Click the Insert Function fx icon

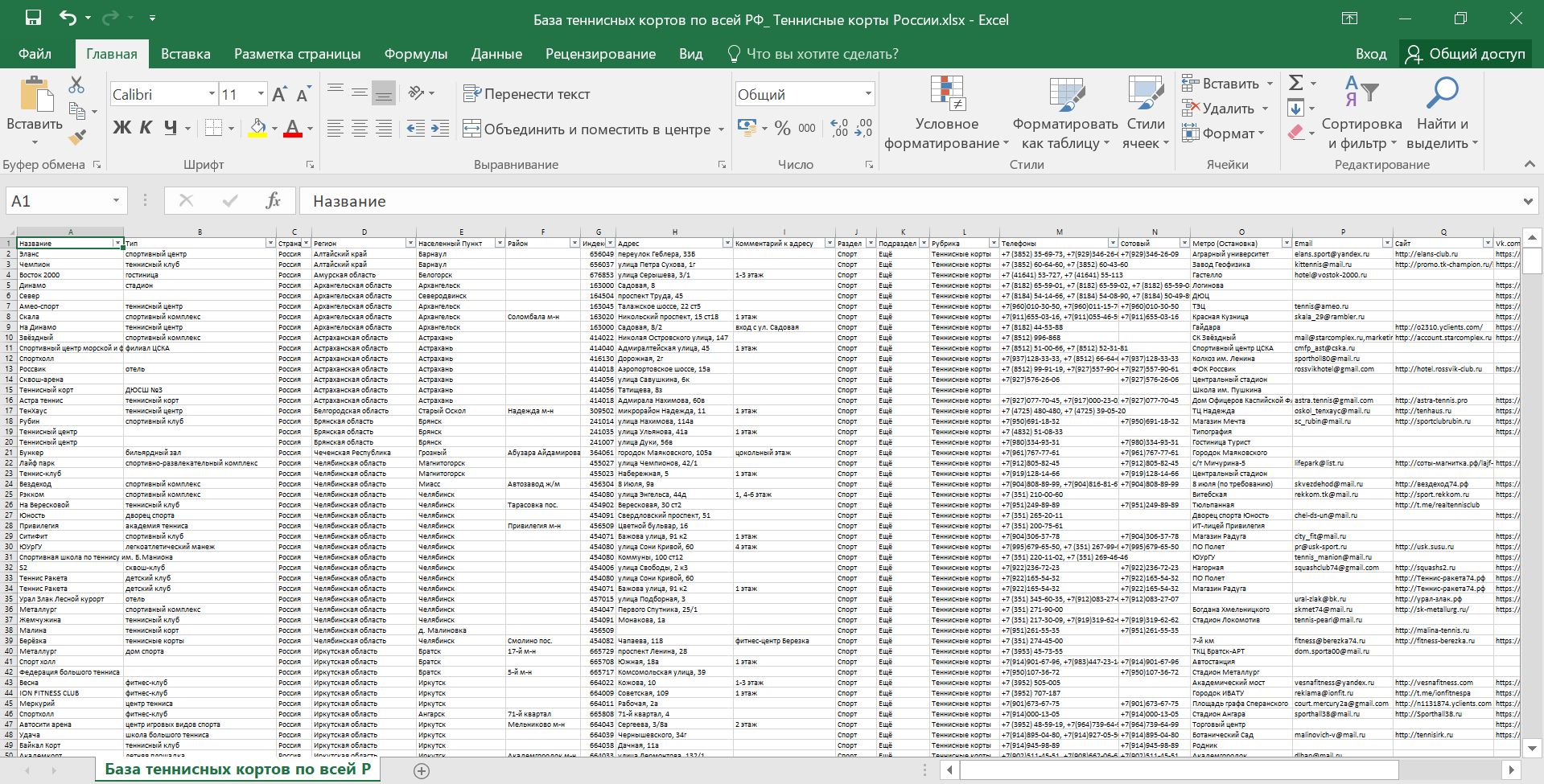[x=273, y=201]
